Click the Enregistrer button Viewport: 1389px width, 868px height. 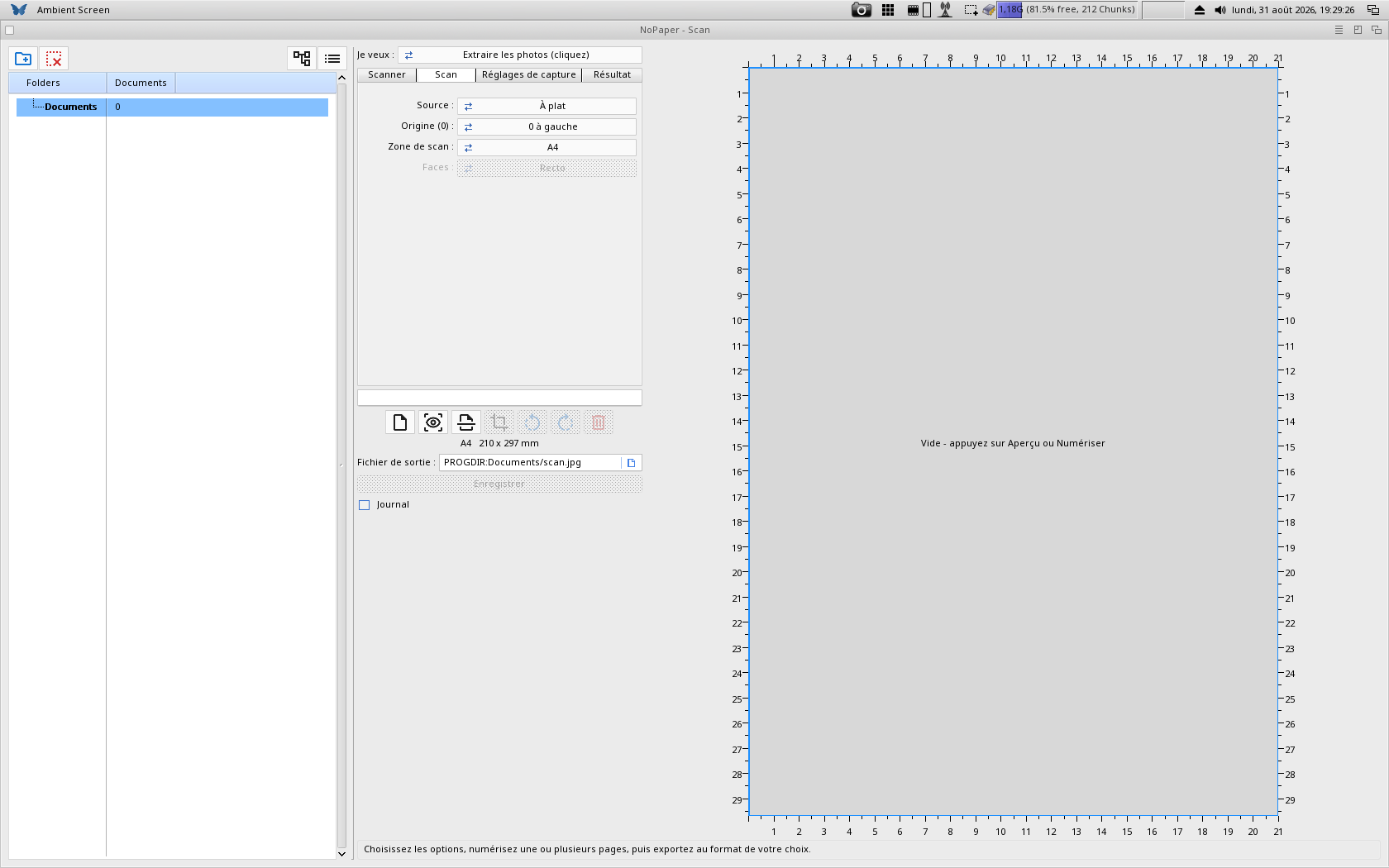point(499,484)
